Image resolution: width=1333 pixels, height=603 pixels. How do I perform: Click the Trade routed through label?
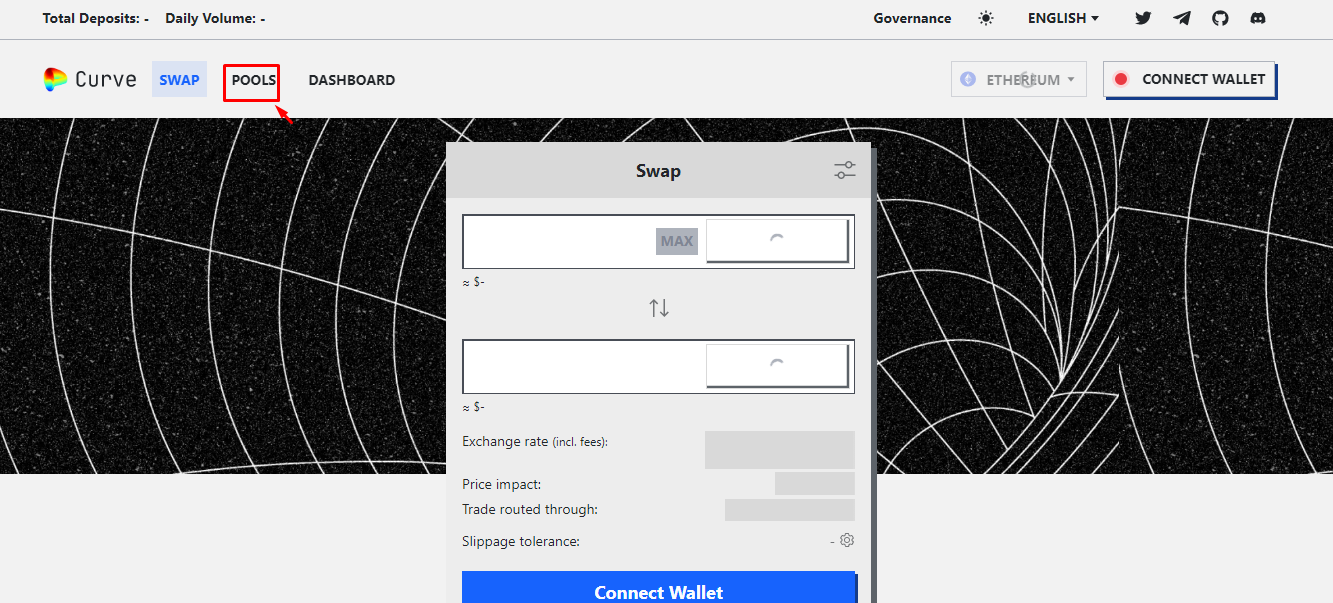coord(530,509)
